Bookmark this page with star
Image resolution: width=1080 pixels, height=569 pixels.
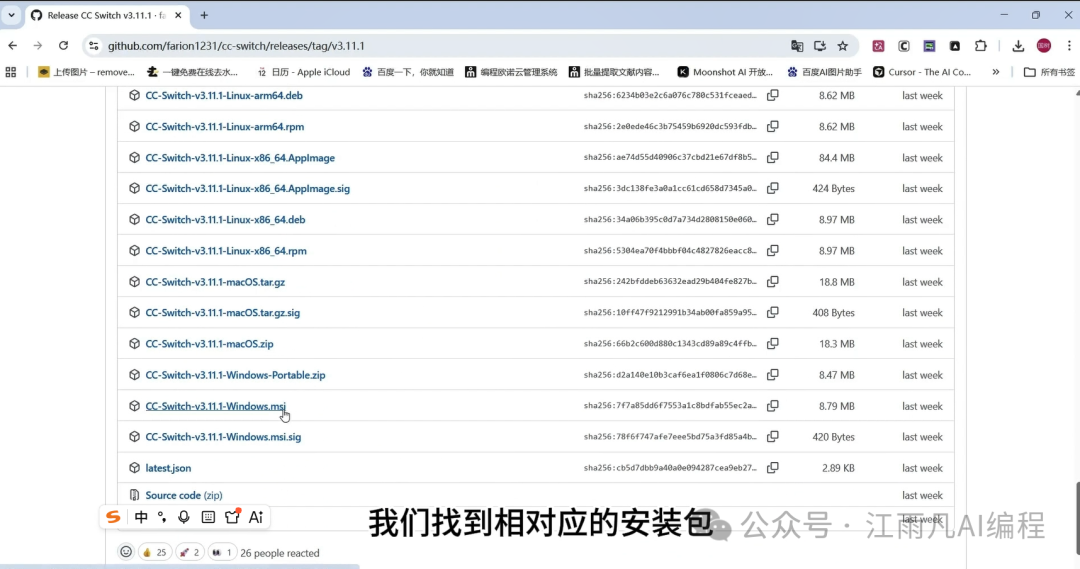[843, 46]
